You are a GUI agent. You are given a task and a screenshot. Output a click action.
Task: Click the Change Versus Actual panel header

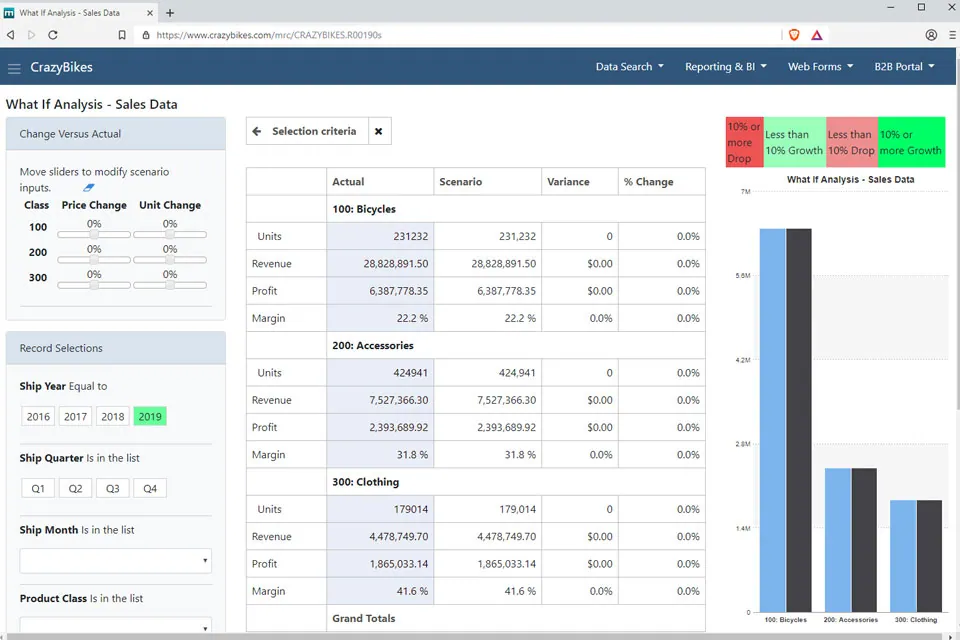point(116,134)
